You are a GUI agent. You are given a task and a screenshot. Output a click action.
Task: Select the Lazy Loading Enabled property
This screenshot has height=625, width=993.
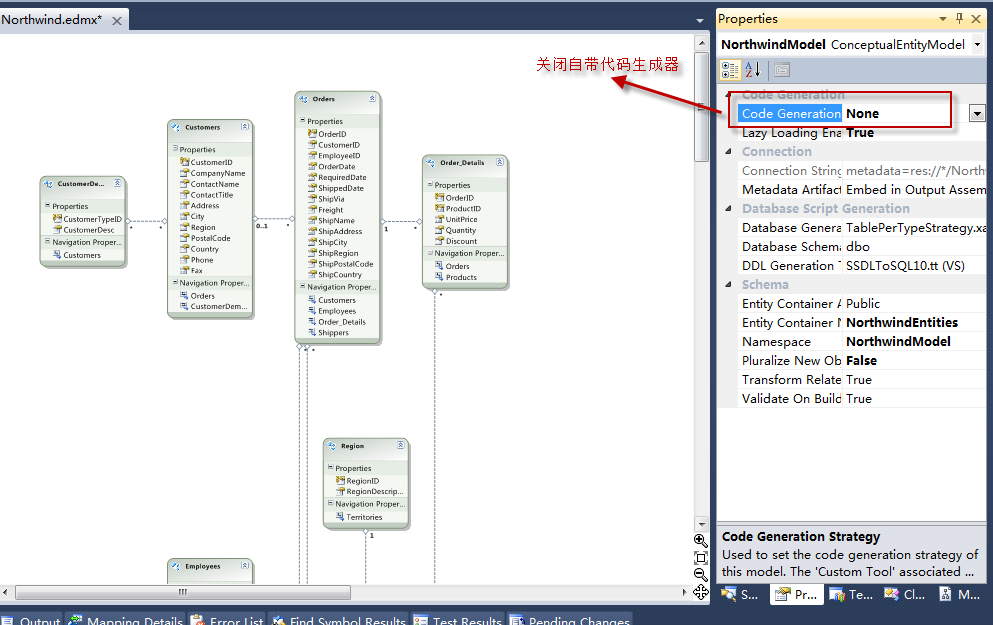861,132
